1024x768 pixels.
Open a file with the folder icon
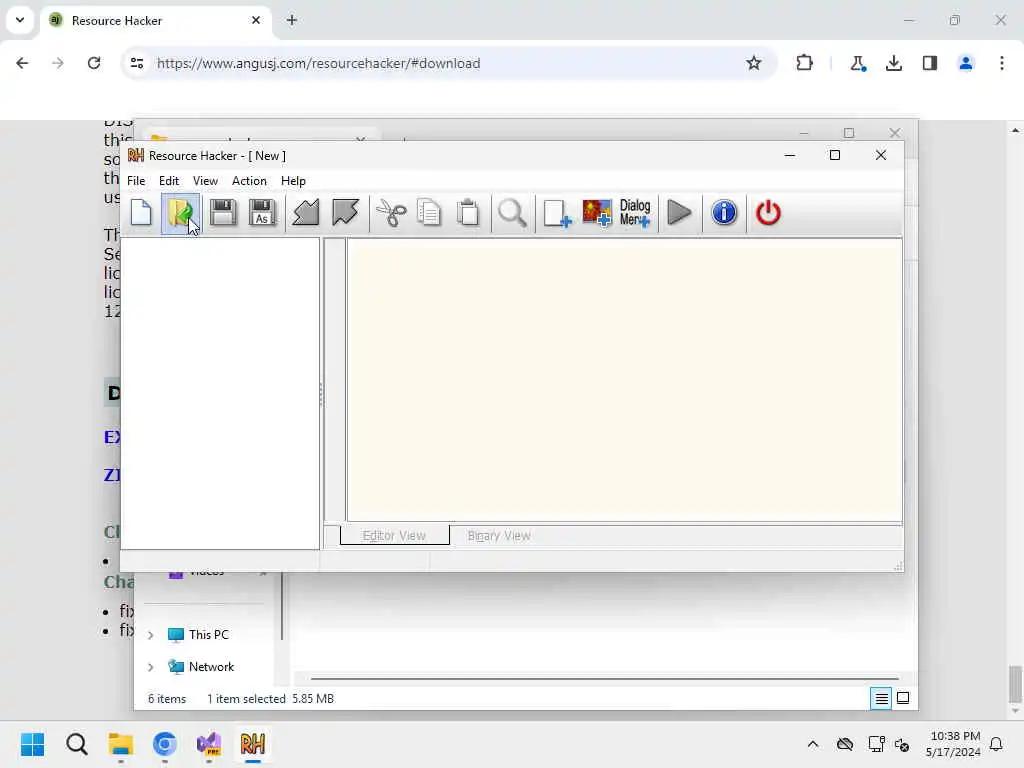(180, 213)
